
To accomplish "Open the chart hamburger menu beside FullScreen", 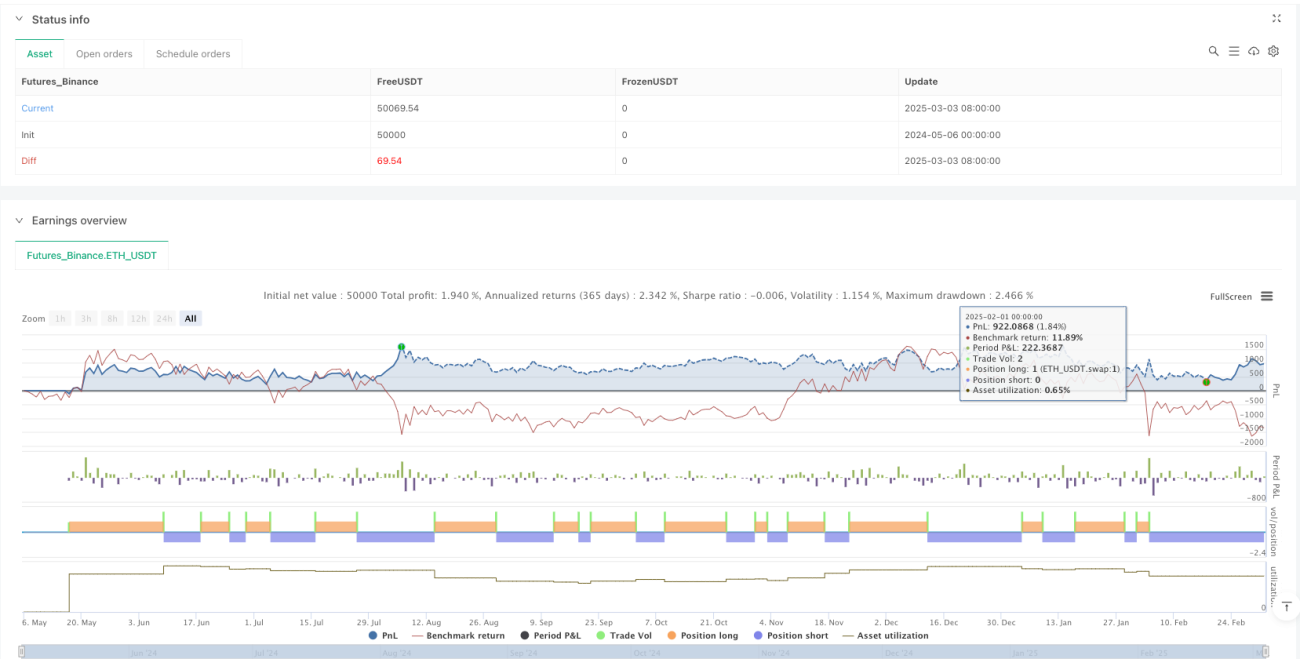I will point(1266,296).
